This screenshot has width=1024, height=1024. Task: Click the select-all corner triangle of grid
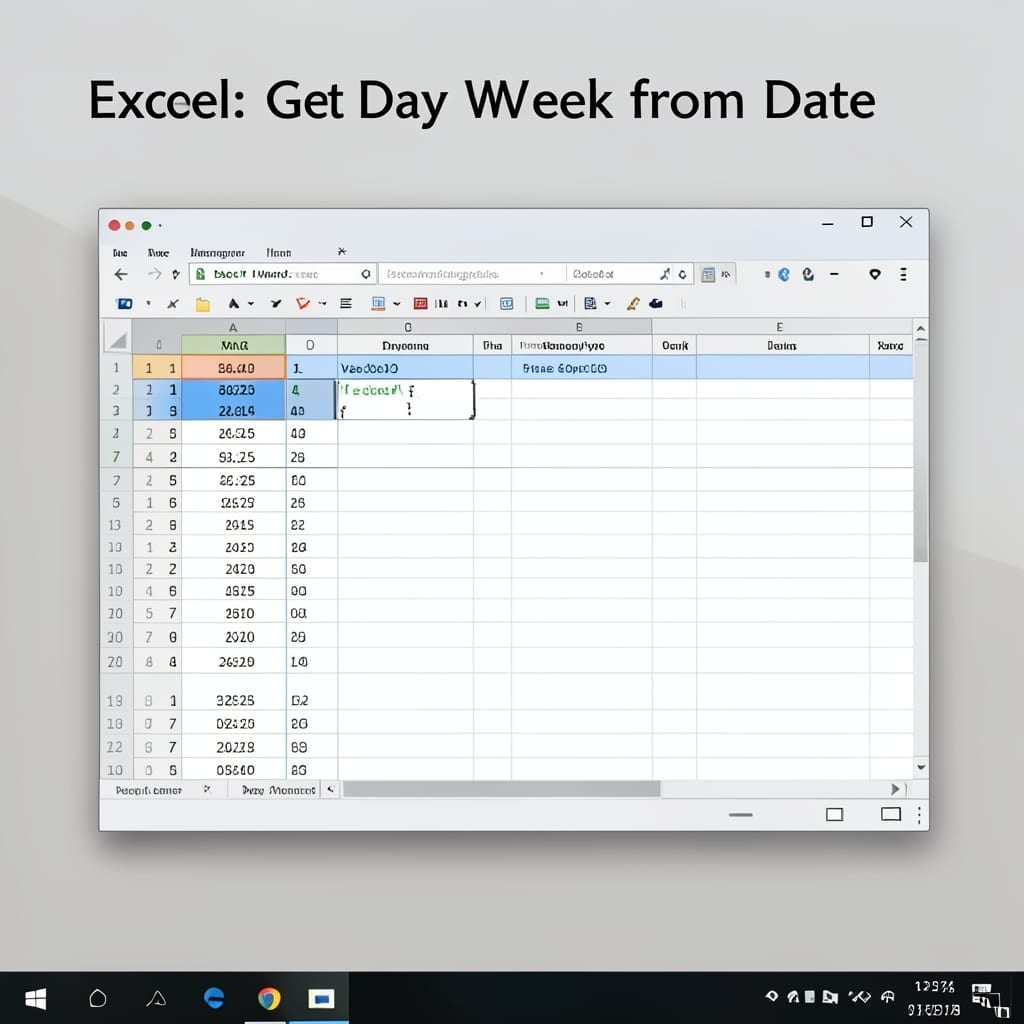point(118,340)
